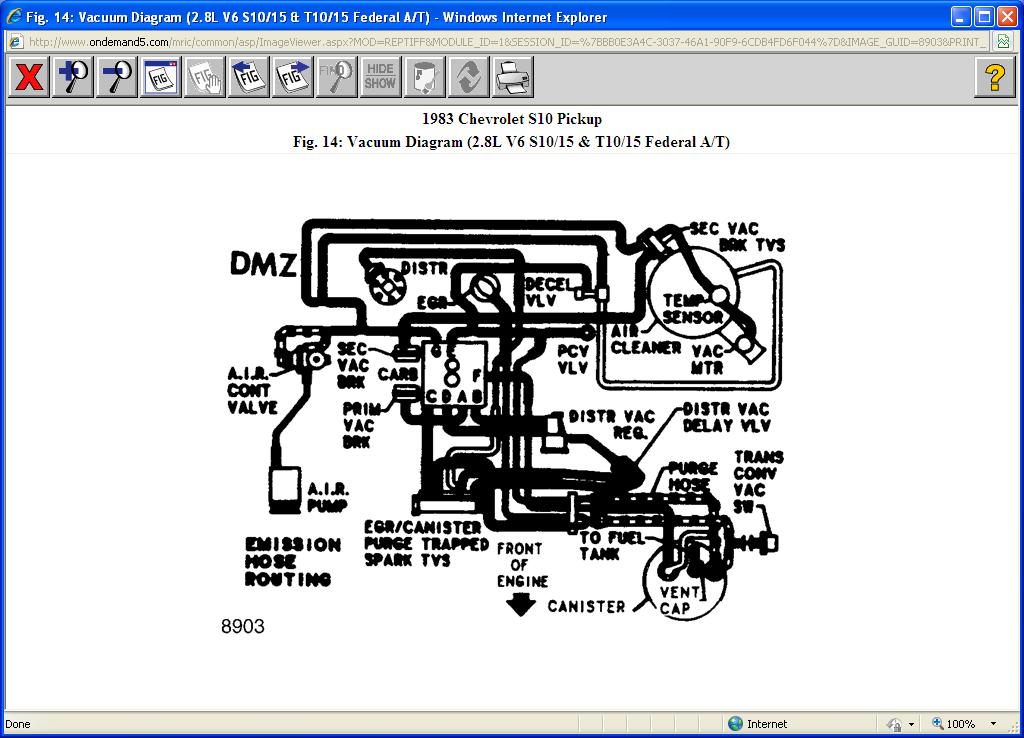The image size is (1024, 738).
Task: Choose the FIG hand pan tool
Action: [x=205, y=77]
